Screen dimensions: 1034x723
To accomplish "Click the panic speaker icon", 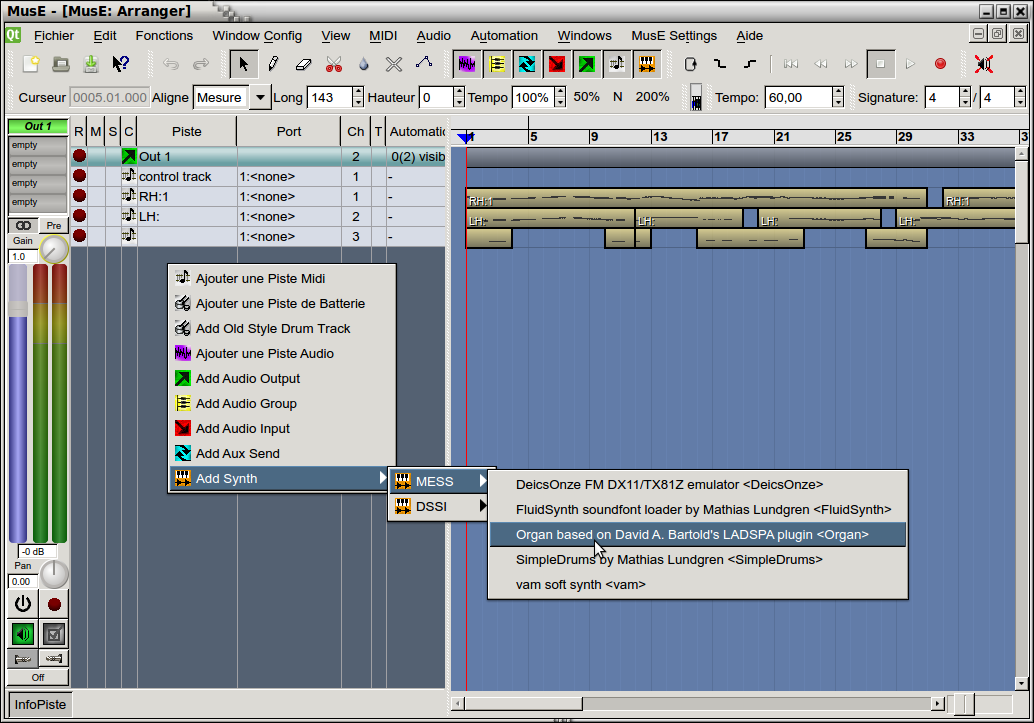I will point(984,64).
